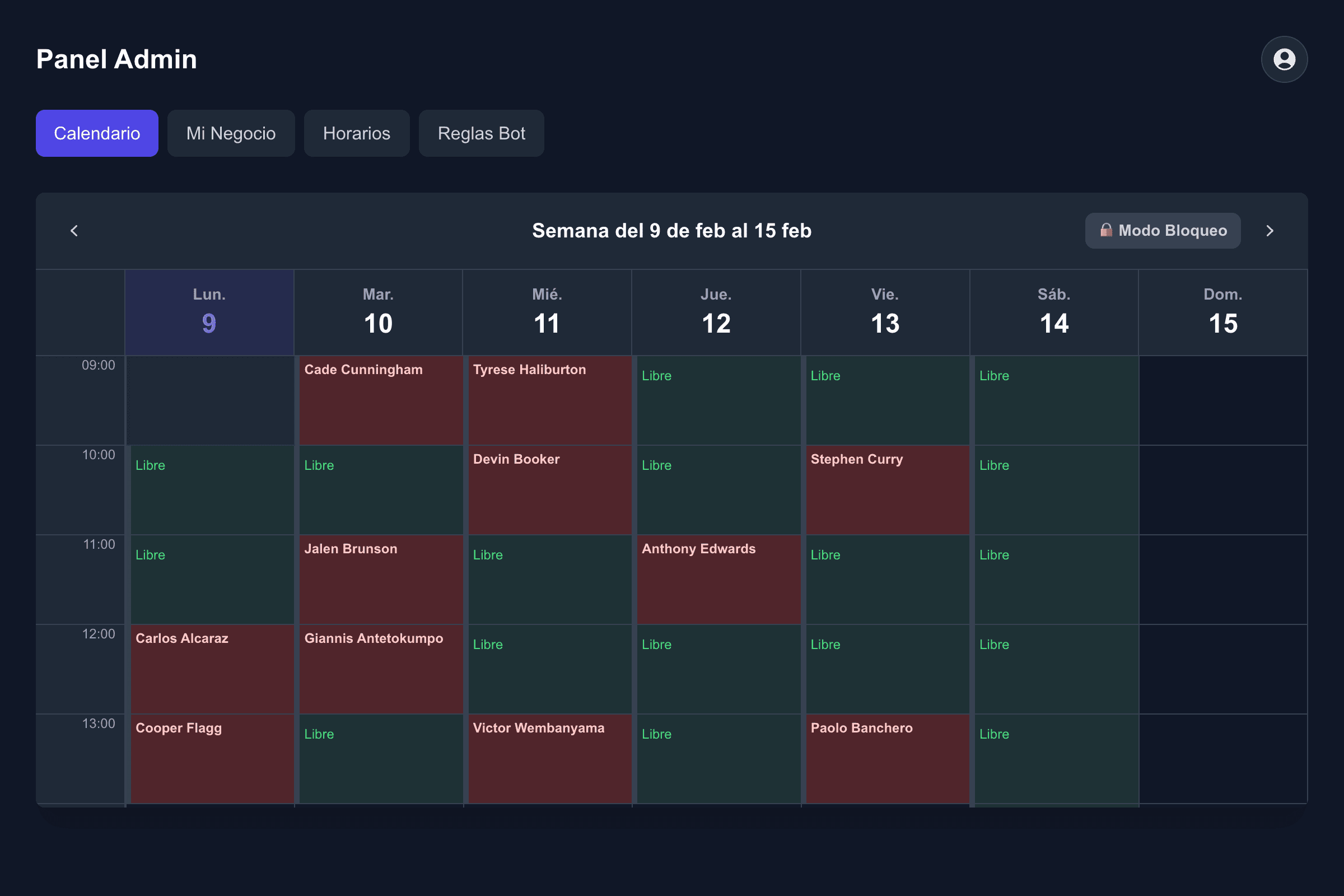1344x896 pixels.
Task: Switch to the Mi Negocio tab
Action: coord(231,133)
